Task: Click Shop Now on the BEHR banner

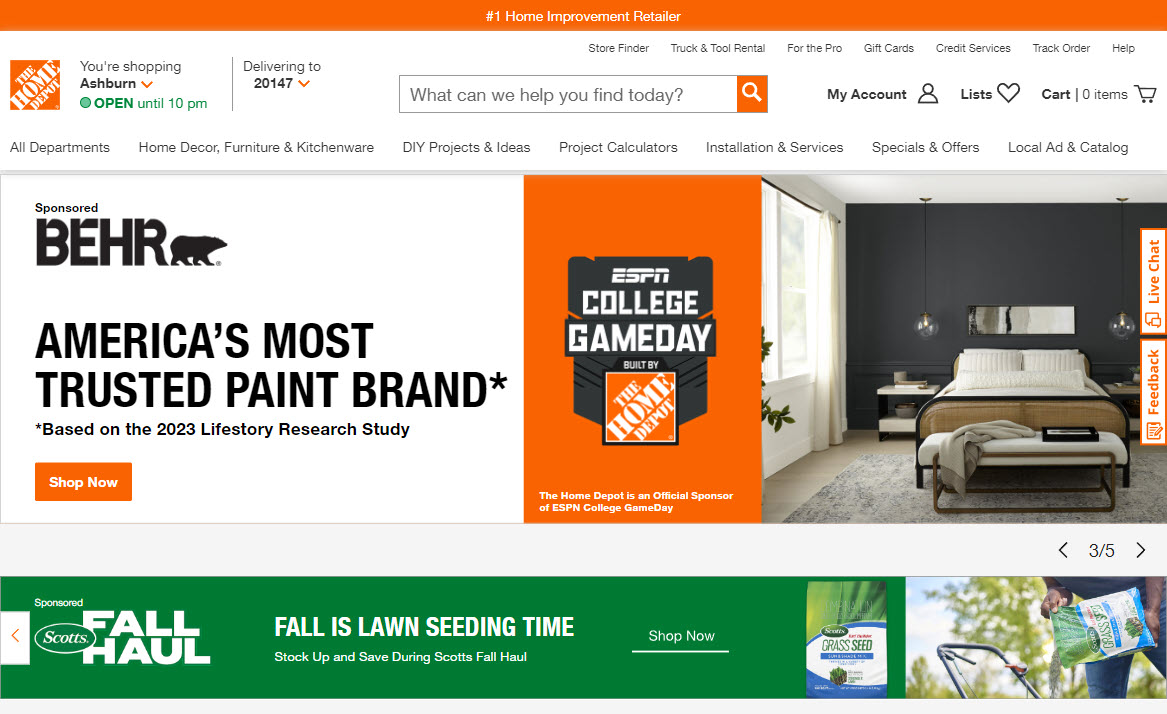Action: (x=83, y=482)
